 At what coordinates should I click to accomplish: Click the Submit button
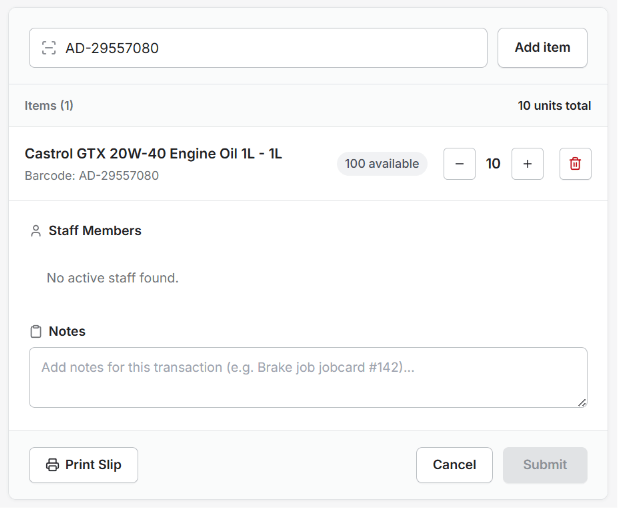[x=545, y=465]
